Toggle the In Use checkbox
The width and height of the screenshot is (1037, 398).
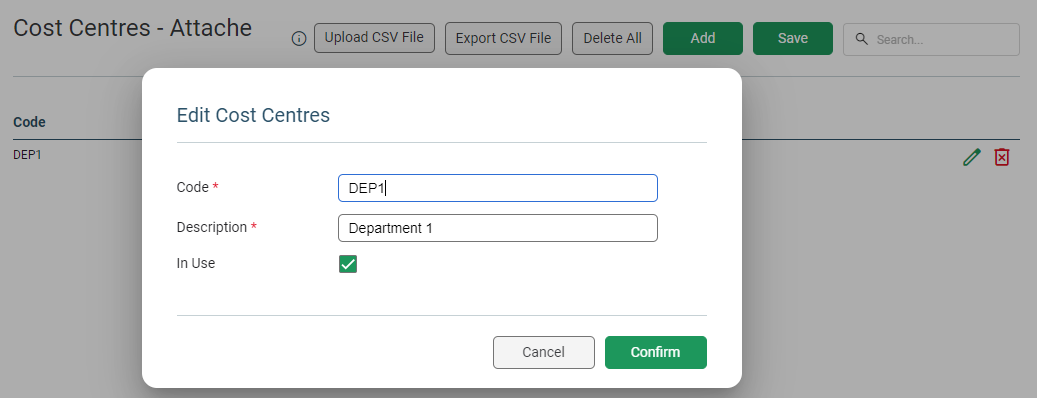click(348, 264)
